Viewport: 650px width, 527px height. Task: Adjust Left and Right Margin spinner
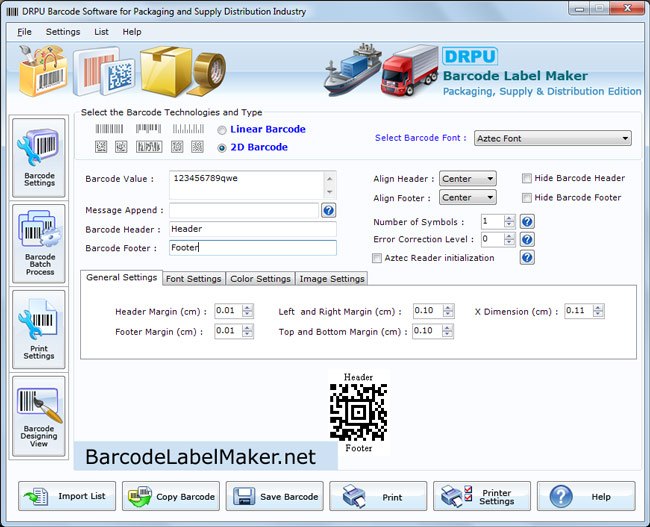448,311
